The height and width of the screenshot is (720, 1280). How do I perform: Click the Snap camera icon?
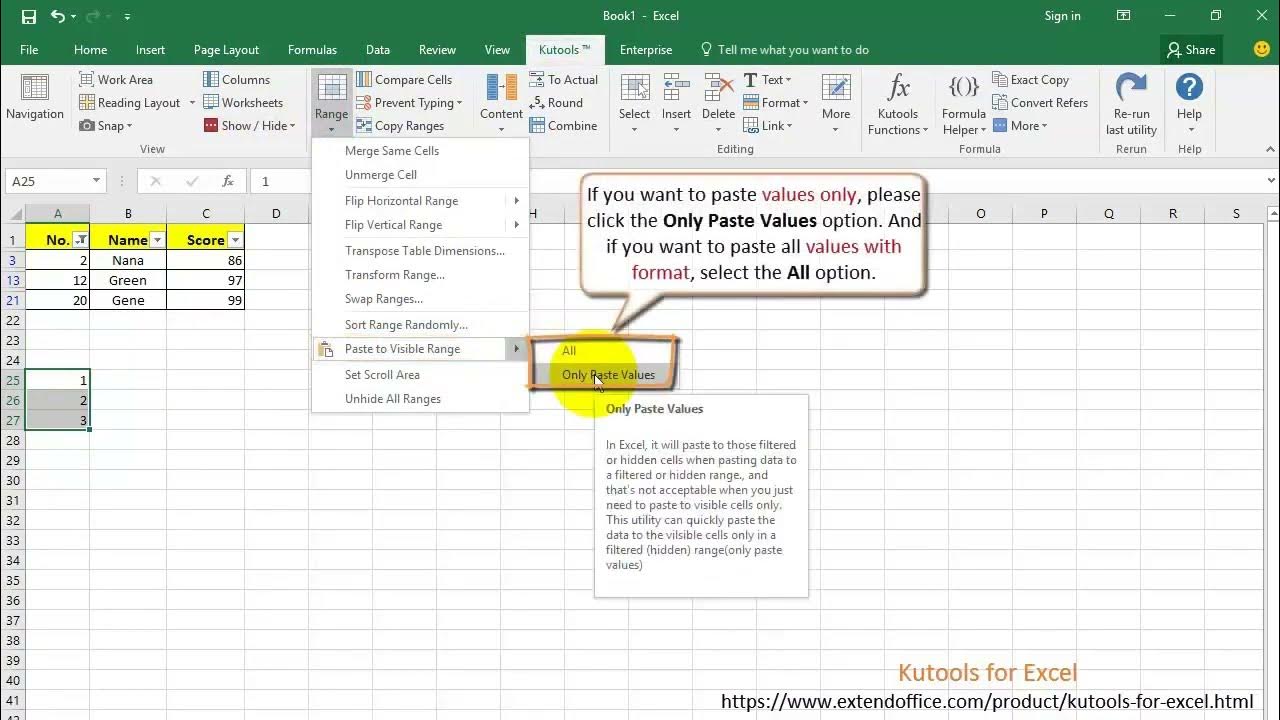(87, 126)
